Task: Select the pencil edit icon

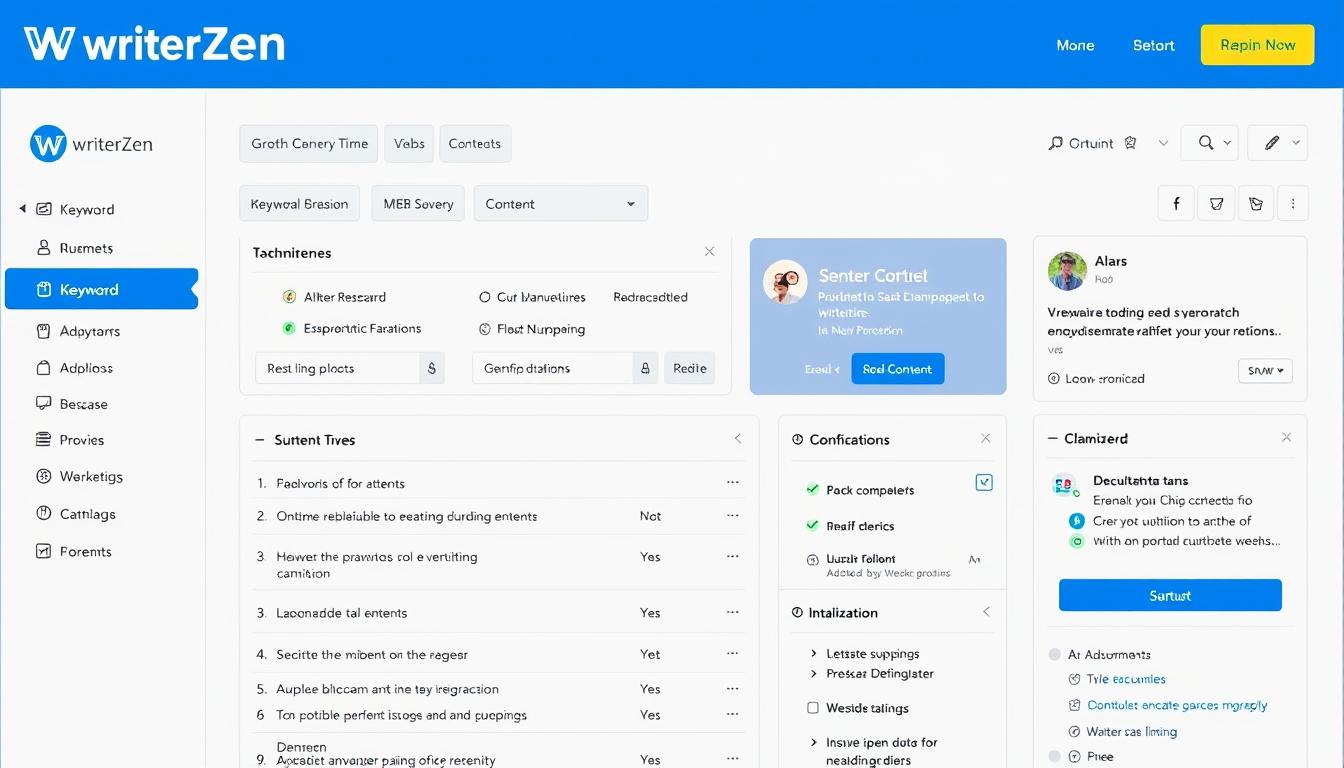Action: click(x=1271, y=142)
